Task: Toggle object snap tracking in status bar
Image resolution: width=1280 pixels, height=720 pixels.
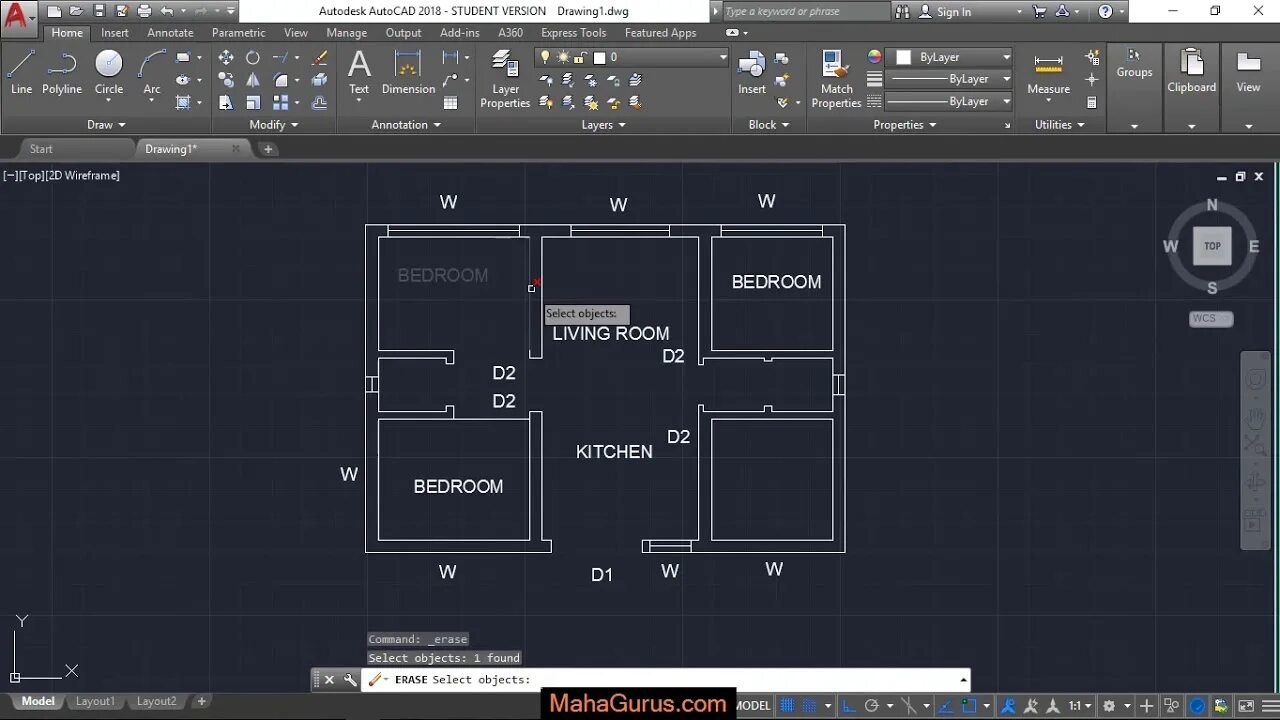Action: pyautogui.click(x=944, y=706)
